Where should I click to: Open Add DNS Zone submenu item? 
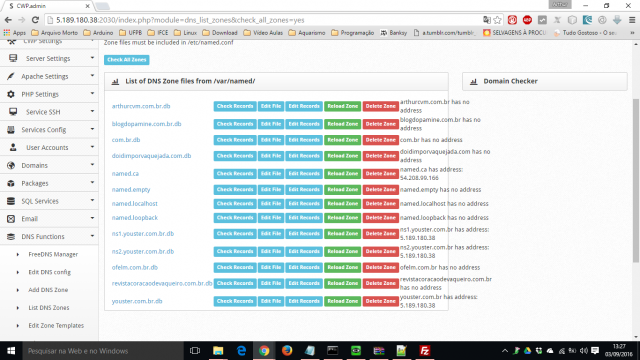point(48,290)
